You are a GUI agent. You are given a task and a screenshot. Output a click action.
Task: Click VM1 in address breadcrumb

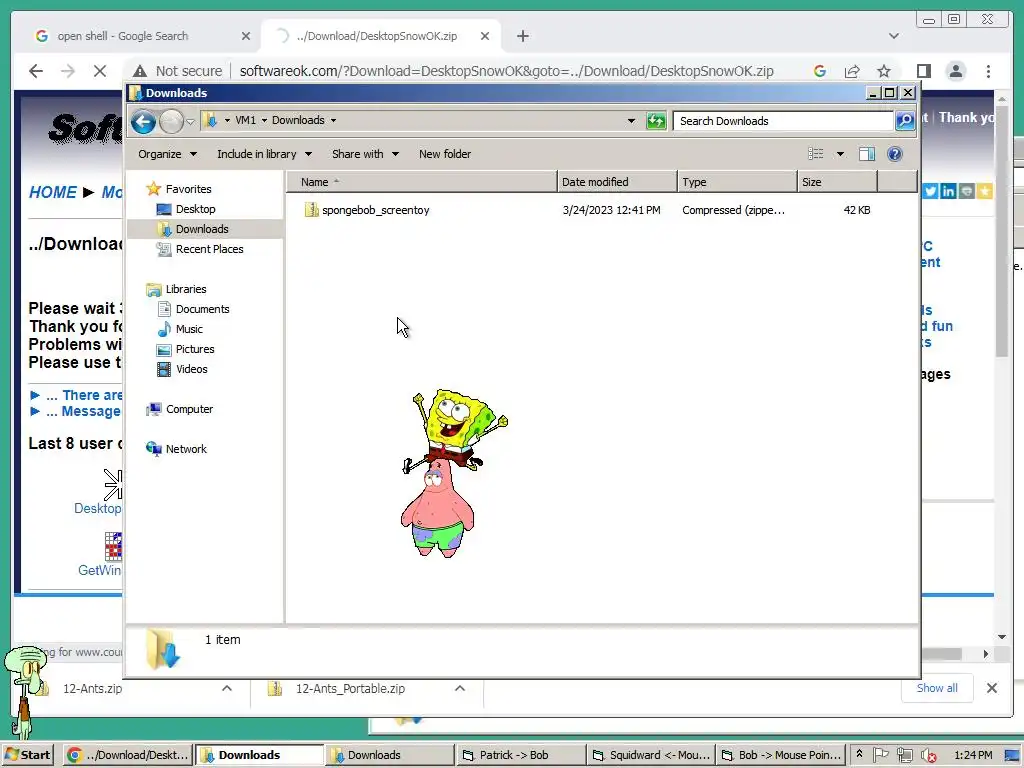click(246, 120)
